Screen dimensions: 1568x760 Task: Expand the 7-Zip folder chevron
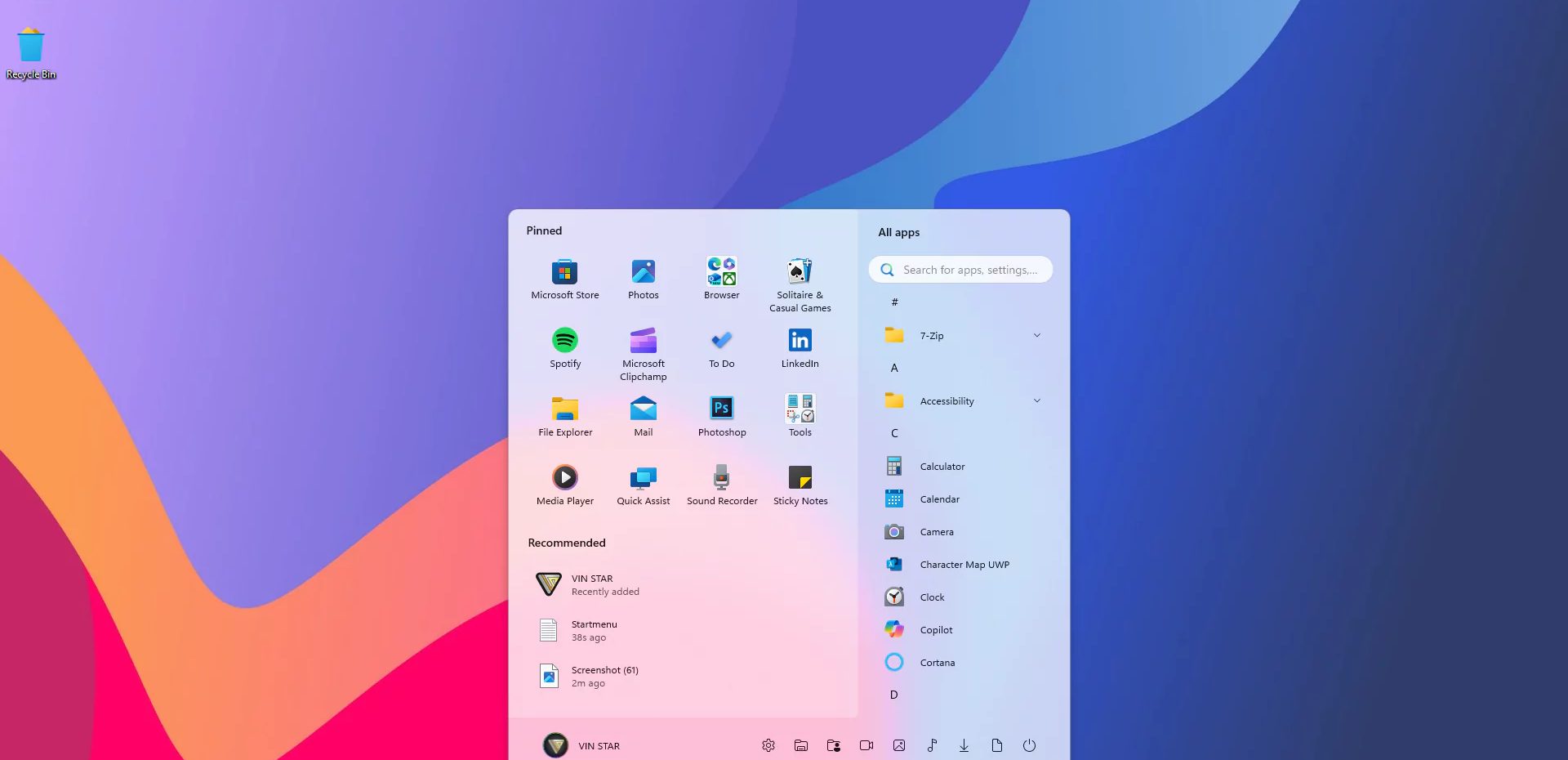click(x=1036, y=335)
